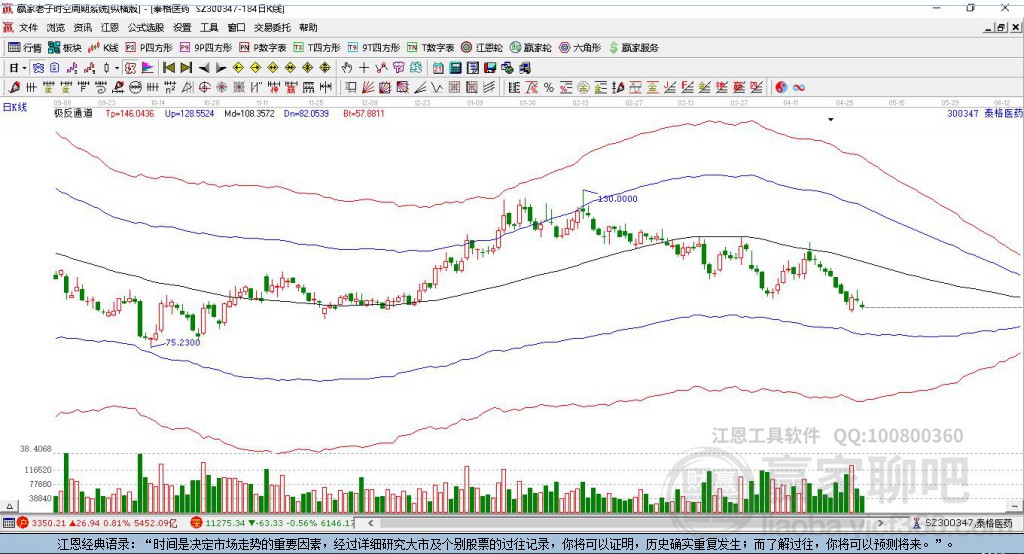1024x554 pixels.
Task: Click the Tp=146.0436 indicator value
Action: tap(130, 113)
